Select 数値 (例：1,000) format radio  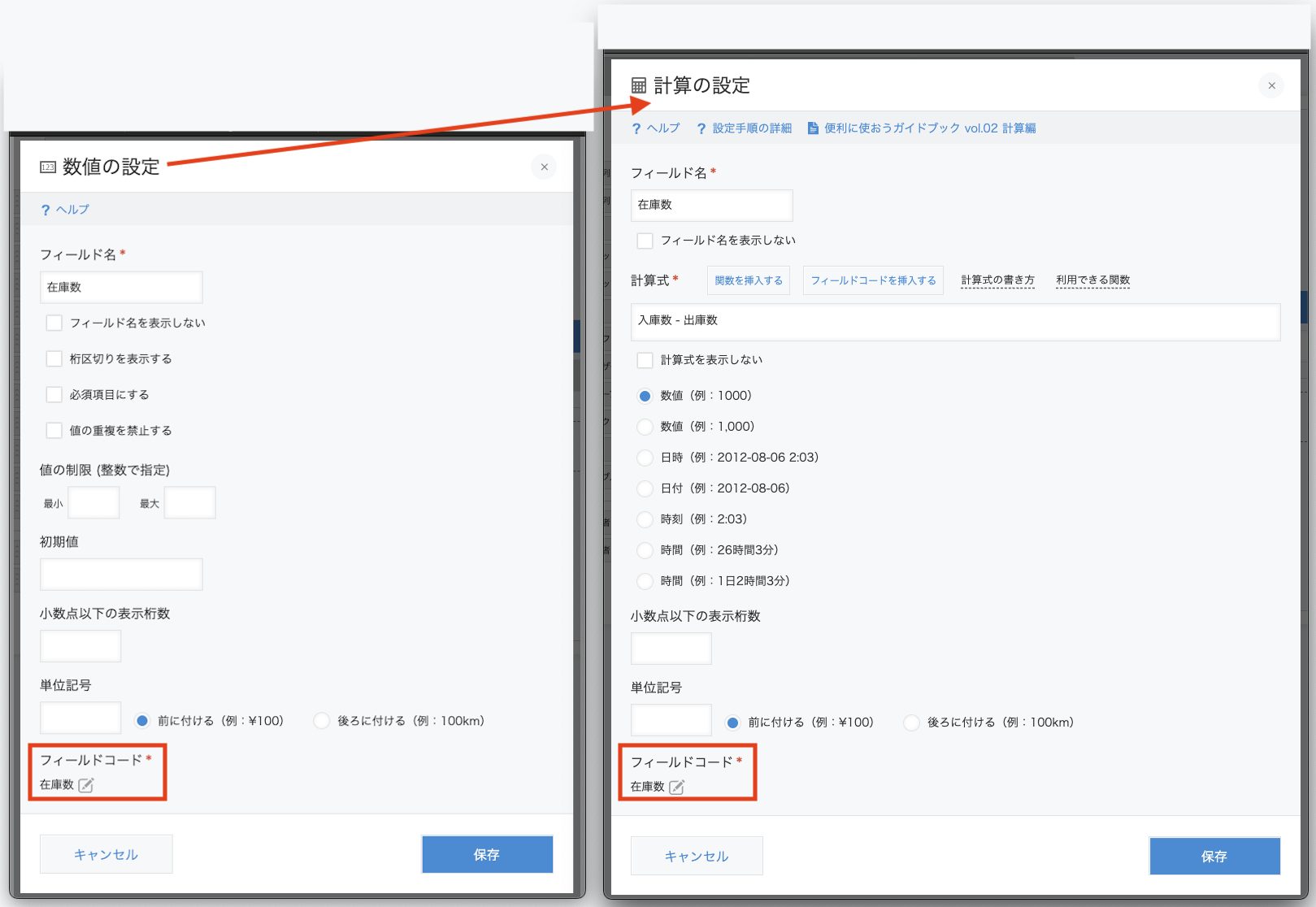pos(645,427)
